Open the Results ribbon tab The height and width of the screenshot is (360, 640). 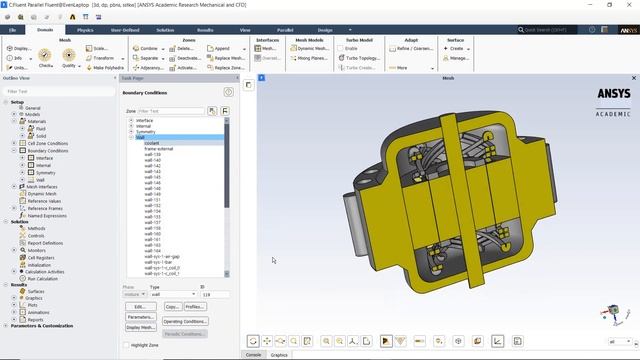coord(205,30)
